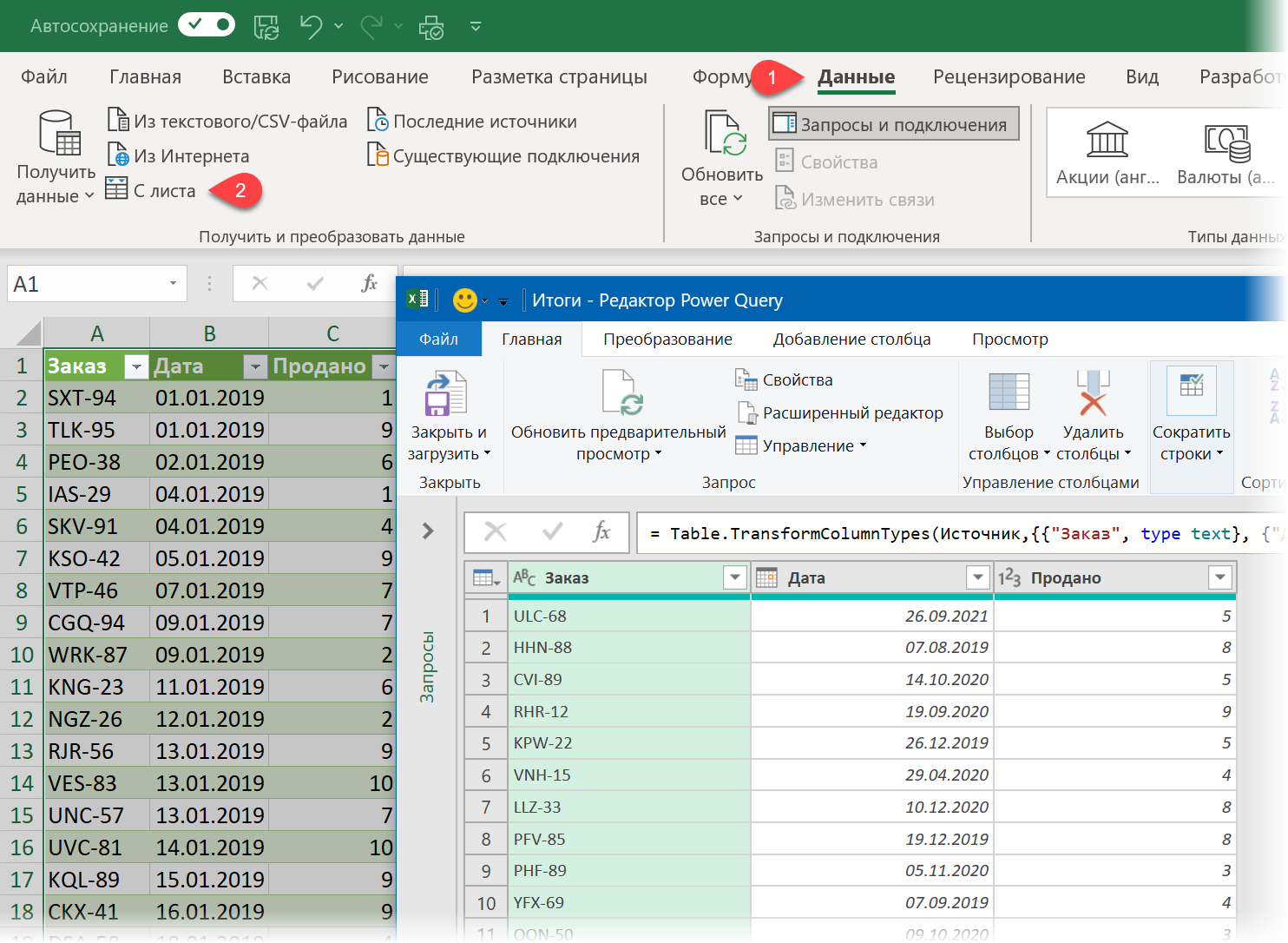Screen dimensions: 1288x943
Task: Click С листа button
Action: 151,190
